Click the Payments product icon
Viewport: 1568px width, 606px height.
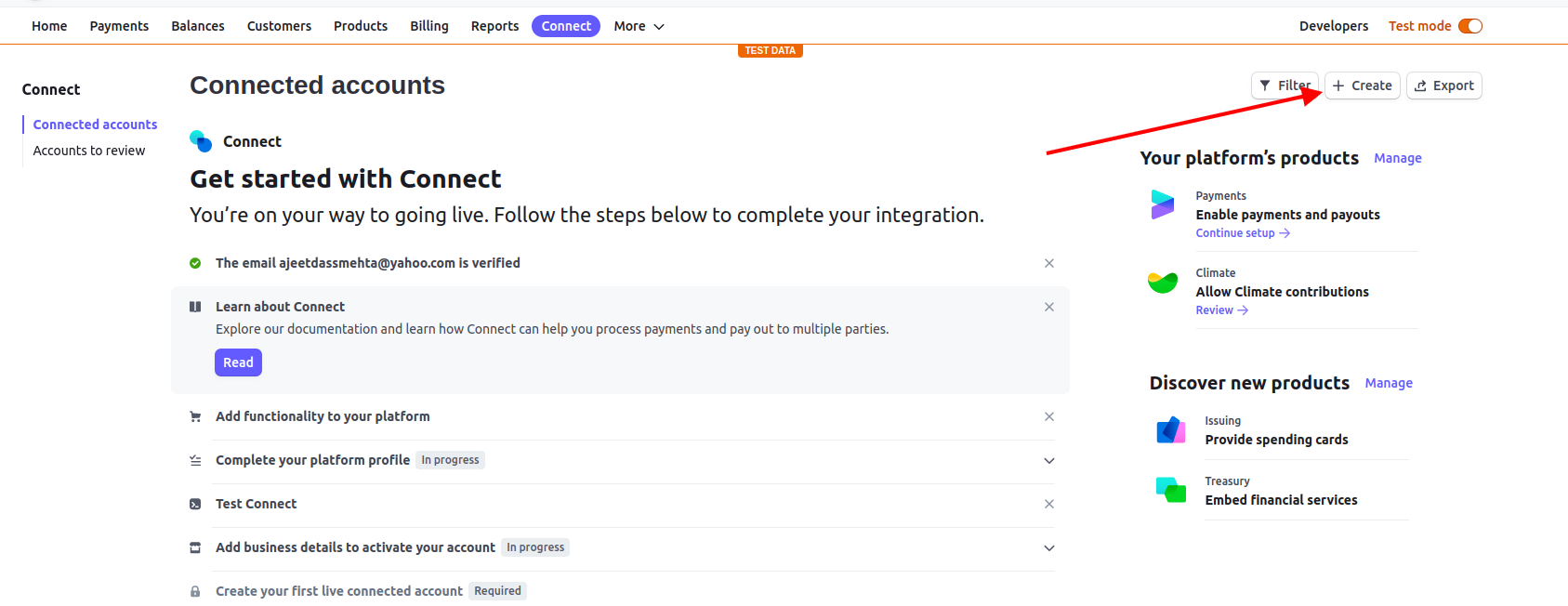[1162, 204]
